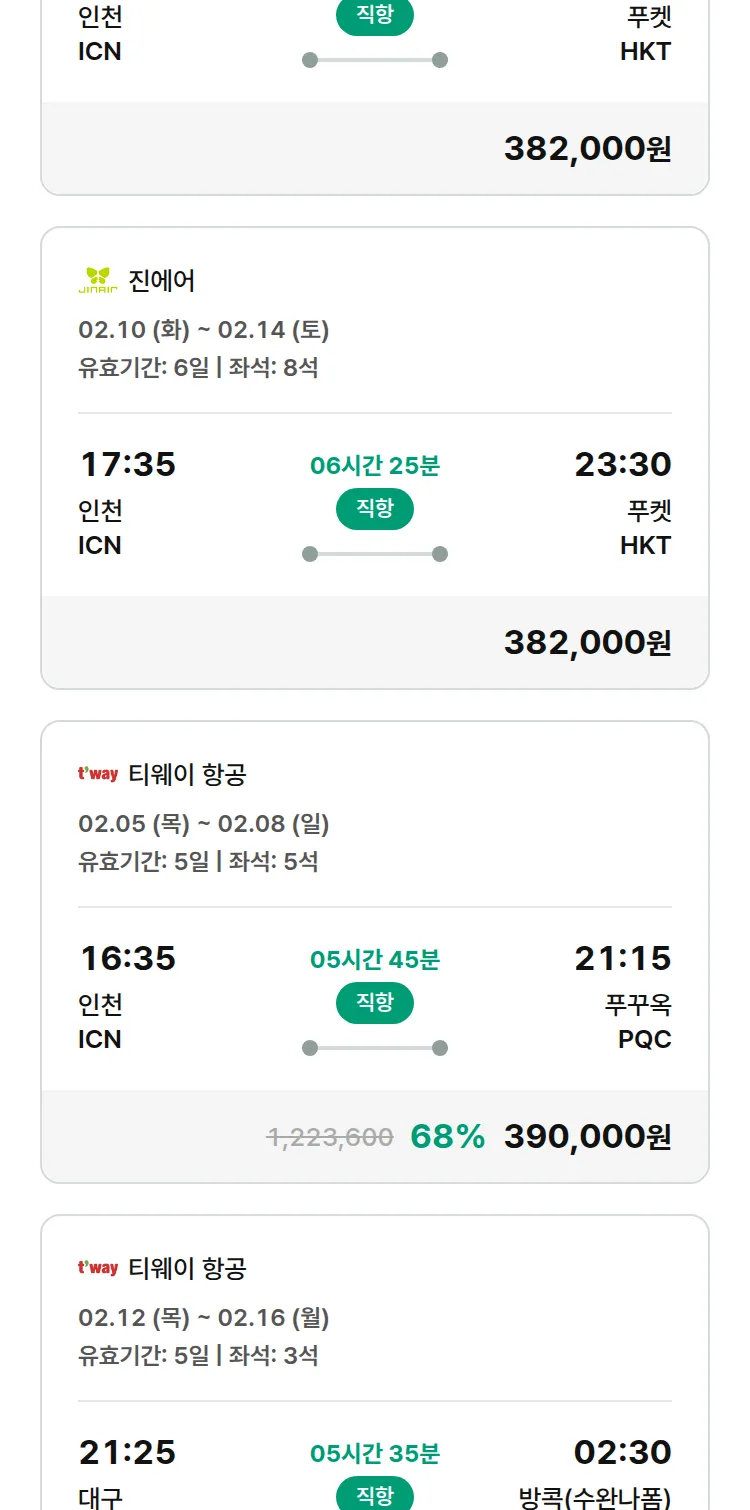The image size is (750, 1510).
Task: Click the 02.12 (목) ~ 02.16 (월) dates
Action: point(204,1318)
